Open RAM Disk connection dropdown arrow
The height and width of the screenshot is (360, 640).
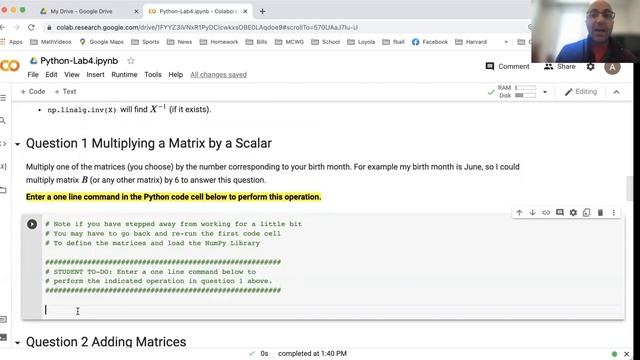[x=545, y=92]
